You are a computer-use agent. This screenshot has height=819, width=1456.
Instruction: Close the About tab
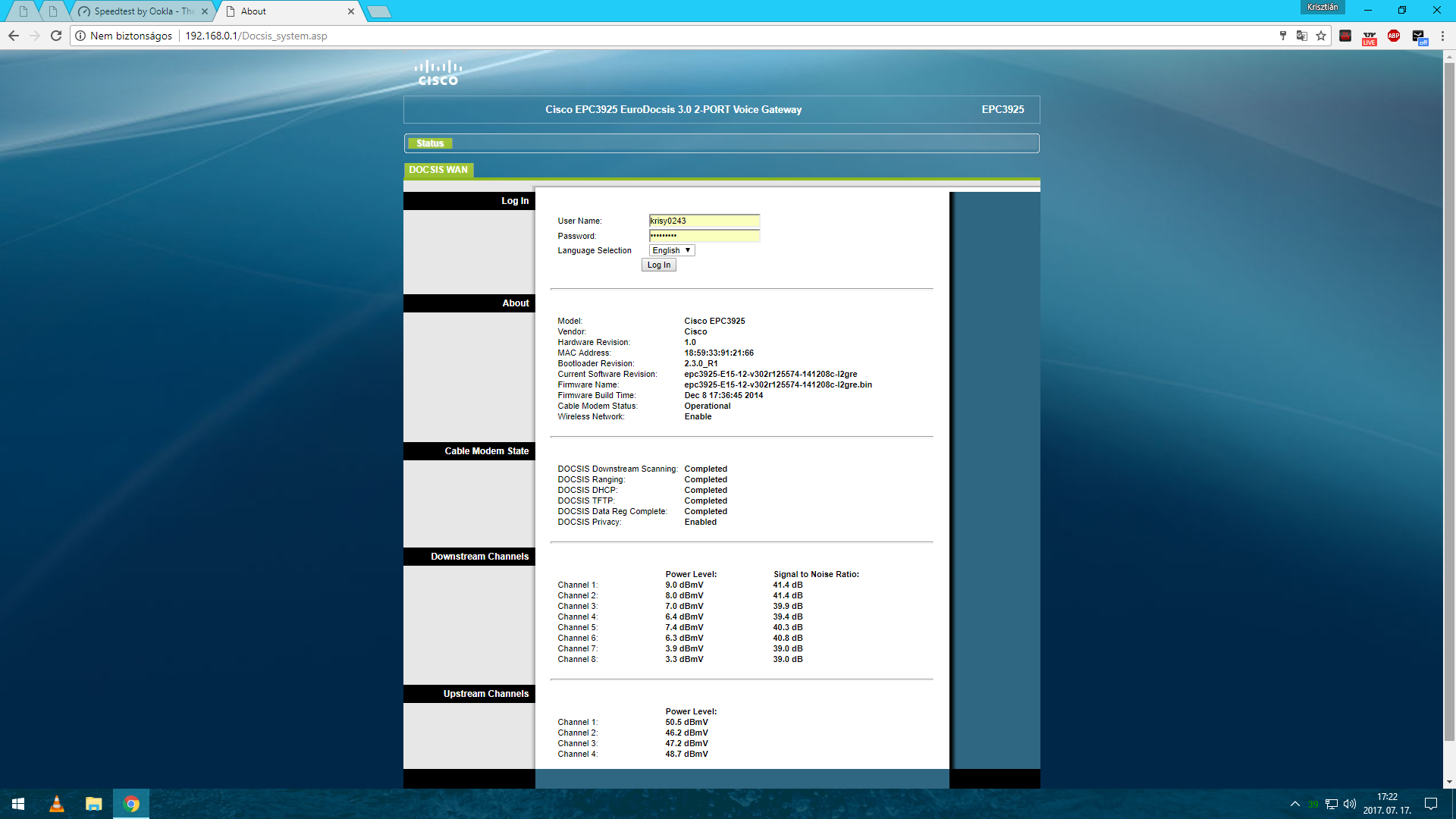[x=351, y=11]
